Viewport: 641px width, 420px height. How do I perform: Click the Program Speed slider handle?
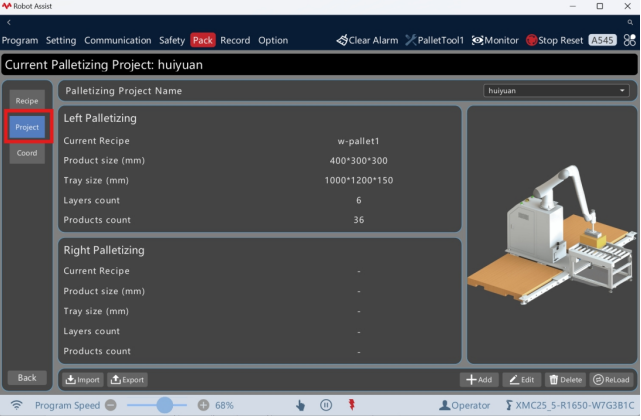165,405
